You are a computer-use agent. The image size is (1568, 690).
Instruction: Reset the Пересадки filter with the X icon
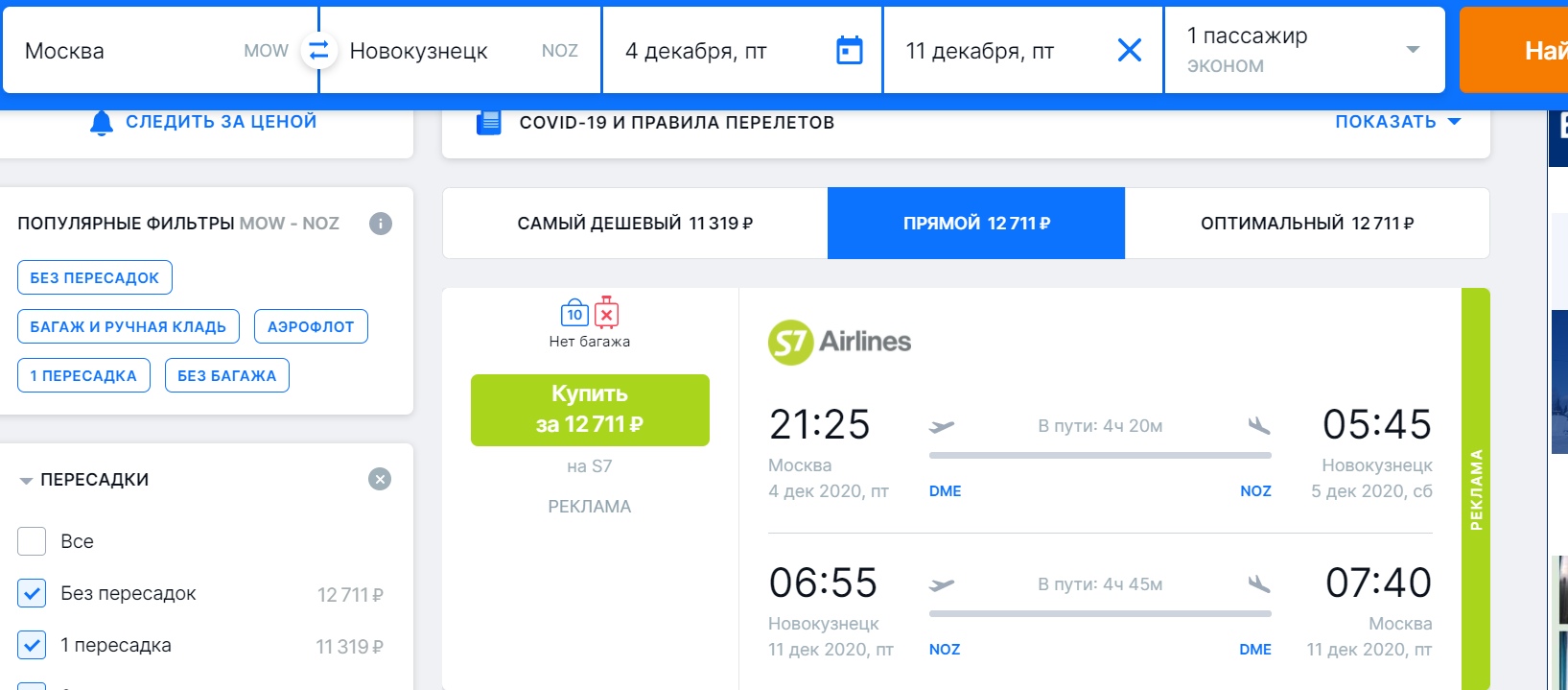coord(380,479)
